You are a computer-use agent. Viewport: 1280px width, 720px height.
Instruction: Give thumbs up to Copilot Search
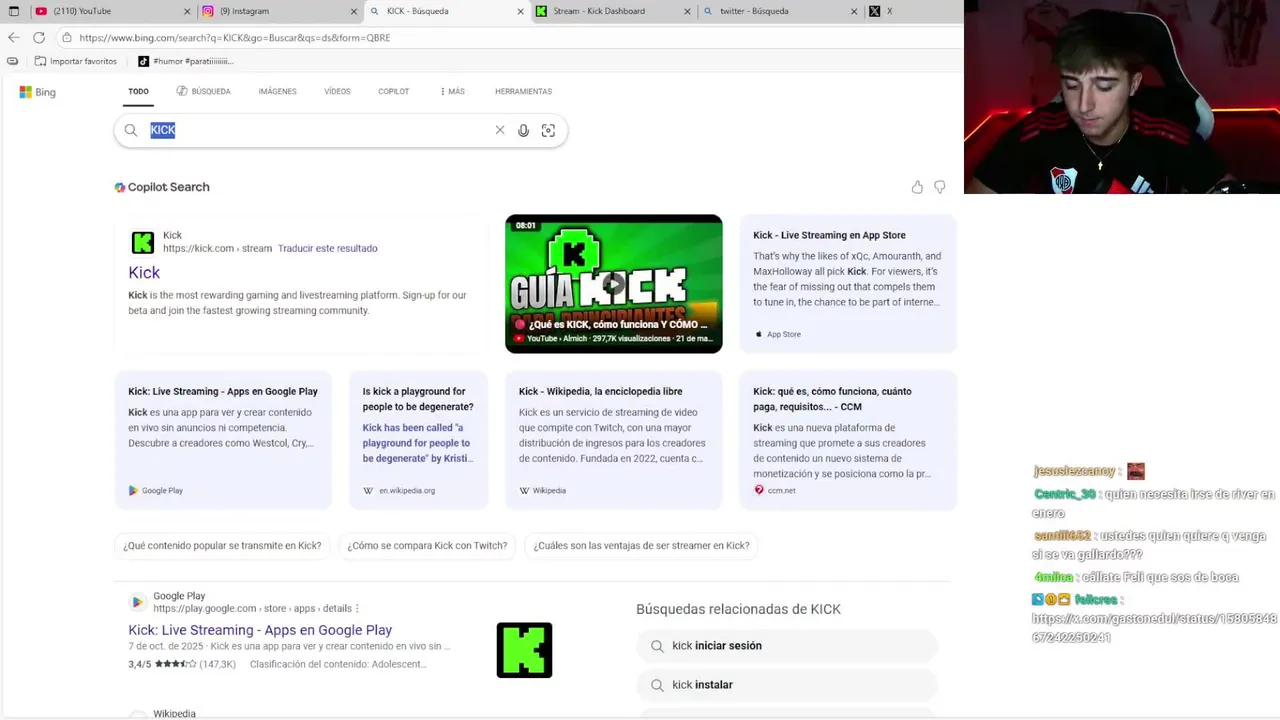click(x=917, y=187)
